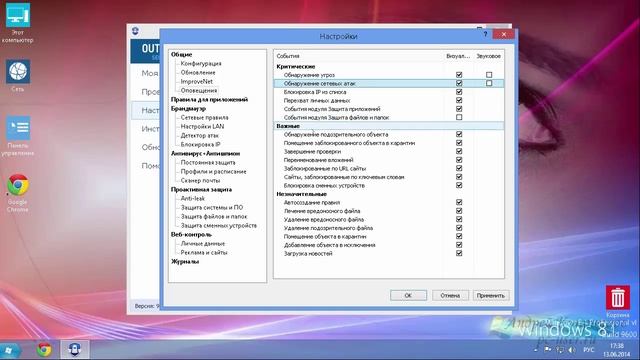Screen dimensions: 640x360
Task: Open Защита сменных устройств page
Action: [x=219, y=225]
